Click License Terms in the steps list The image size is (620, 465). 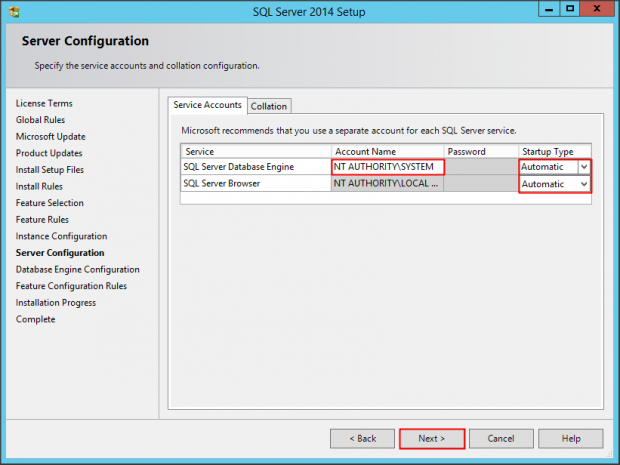point(44,103)
